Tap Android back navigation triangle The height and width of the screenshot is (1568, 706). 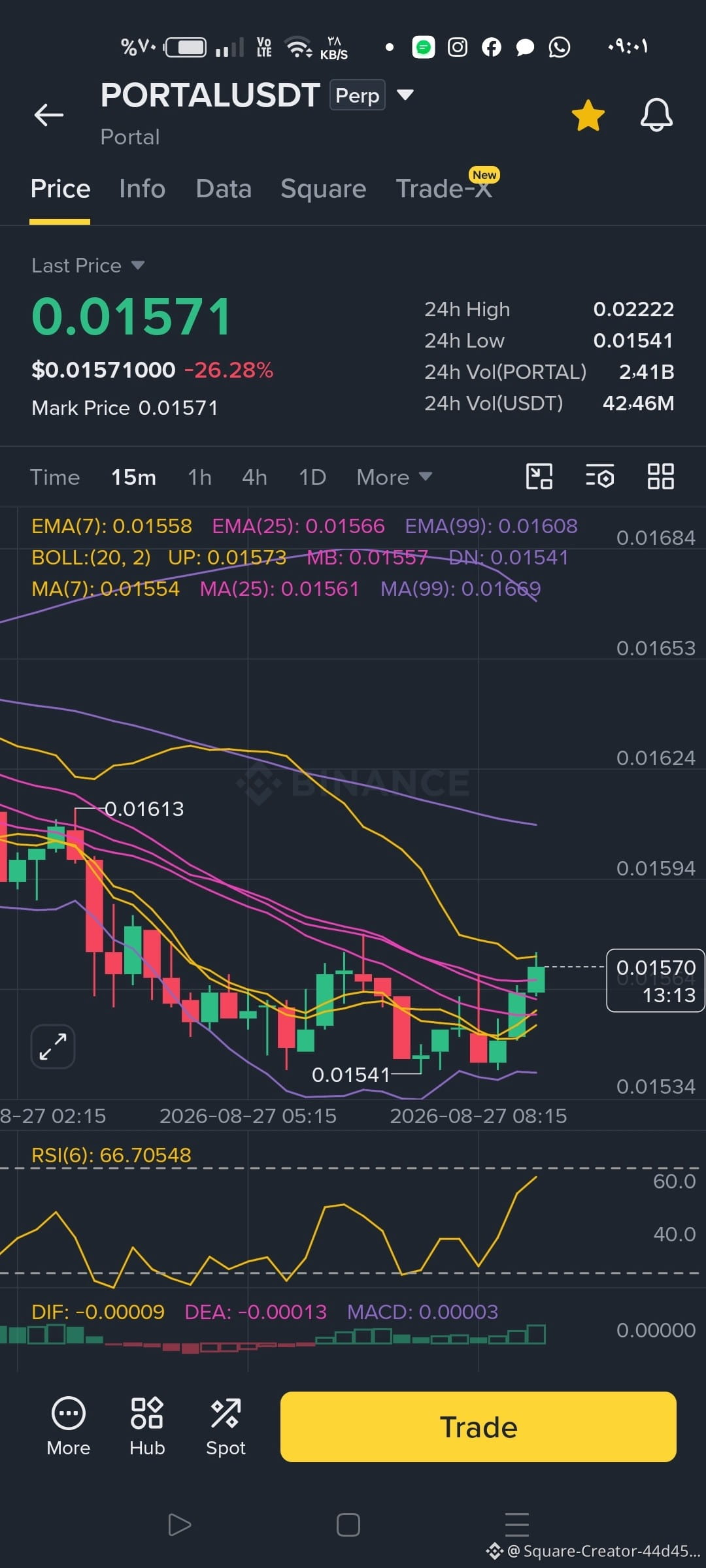tap(179, 1525)
